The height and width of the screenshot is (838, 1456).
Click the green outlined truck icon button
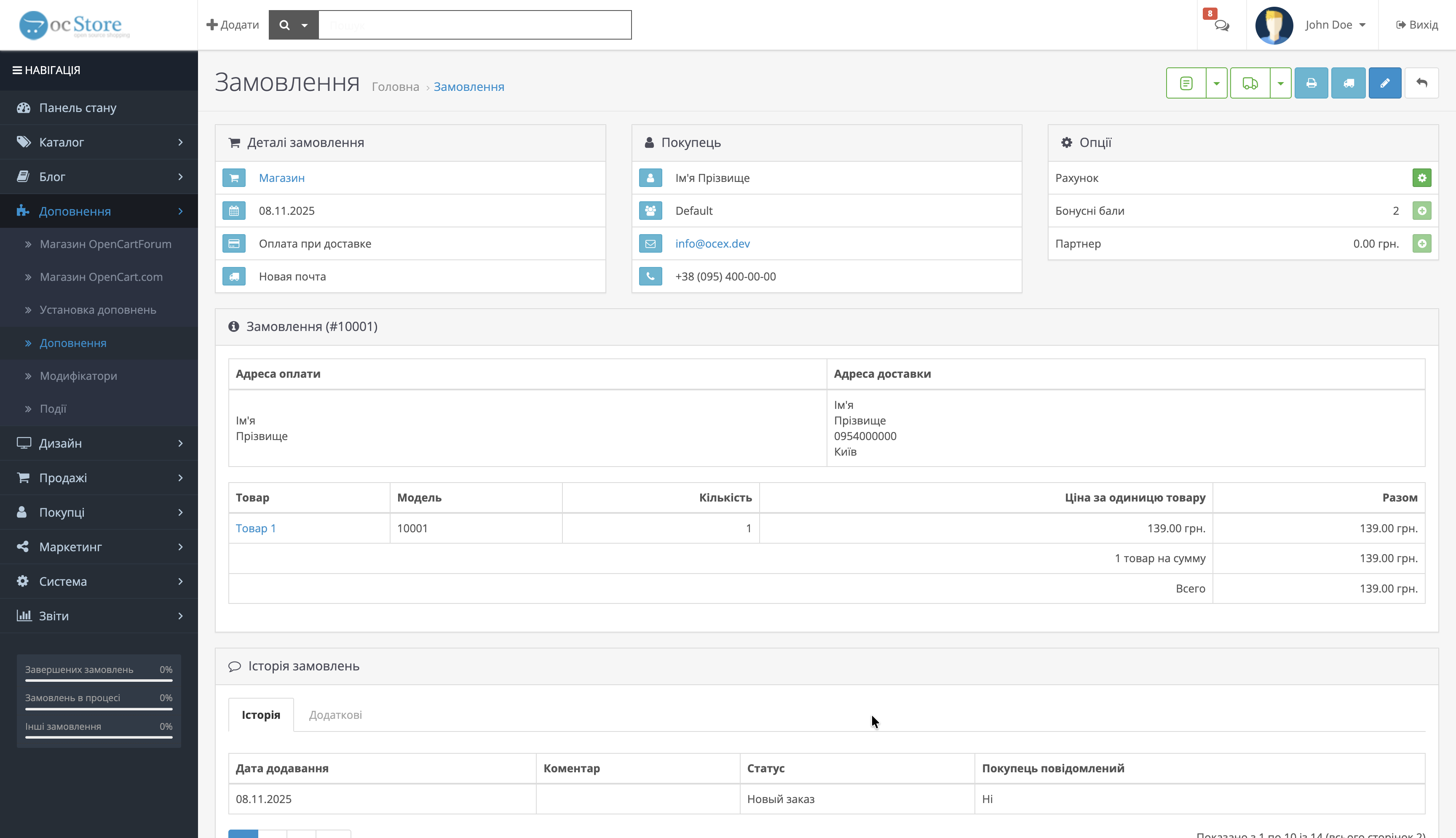pos(1250,83)
